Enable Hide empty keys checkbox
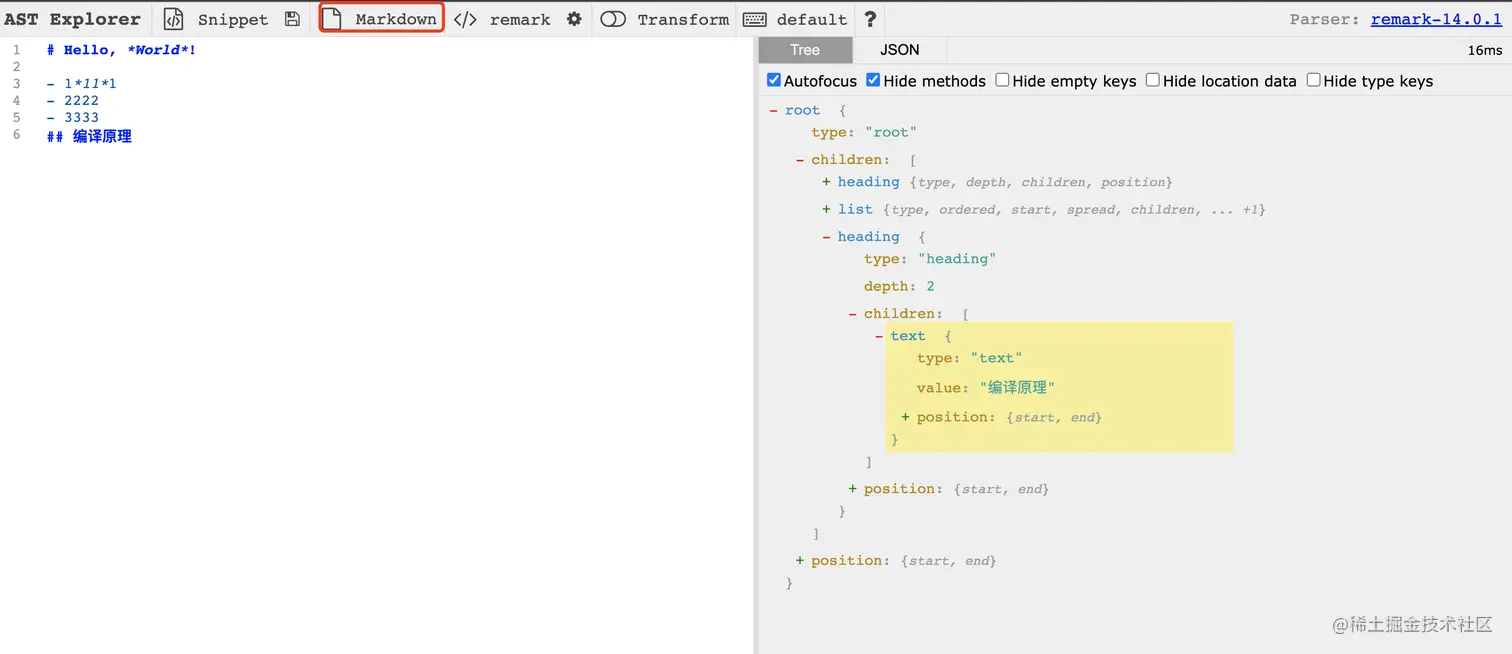 coord(1002,80)
